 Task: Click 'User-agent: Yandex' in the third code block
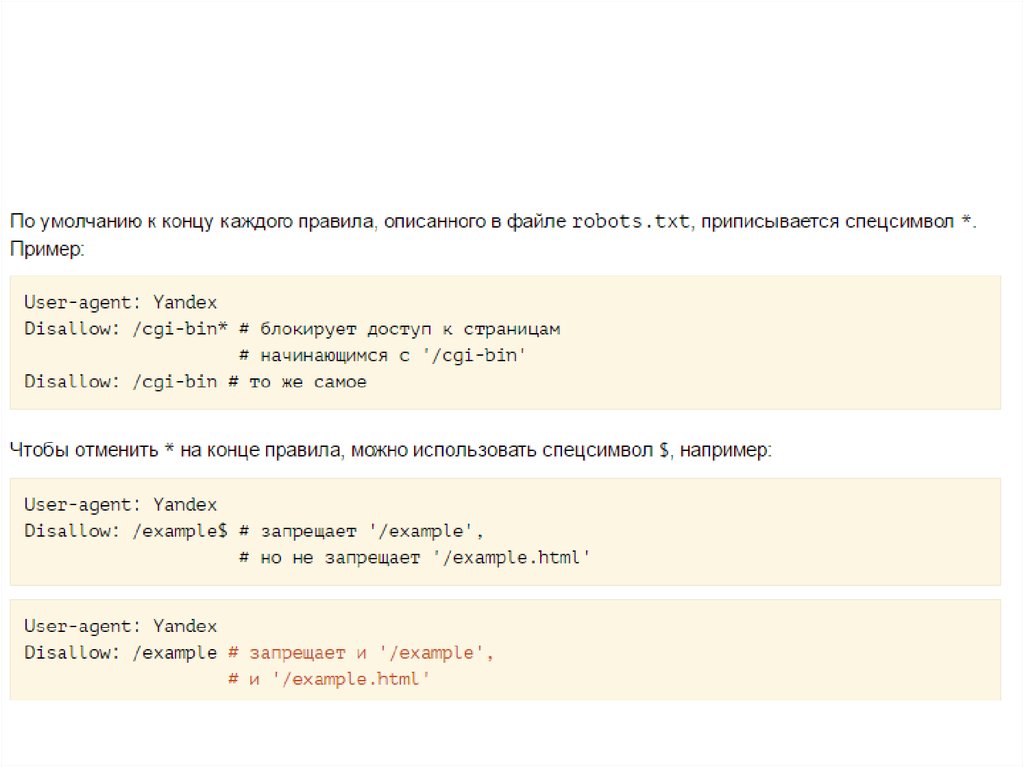pyautogui.click(x=120, y=626)
